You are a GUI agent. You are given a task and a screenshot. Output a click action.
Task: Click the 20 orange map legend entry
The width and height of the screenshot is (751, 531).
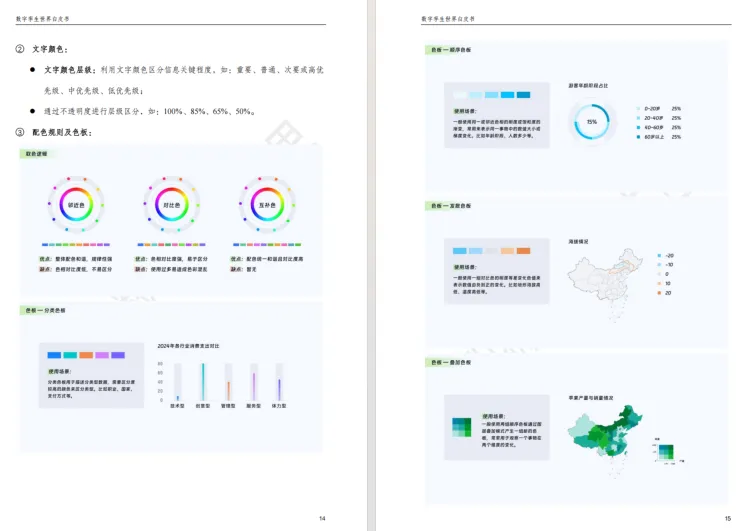click(x=665, y=293)
